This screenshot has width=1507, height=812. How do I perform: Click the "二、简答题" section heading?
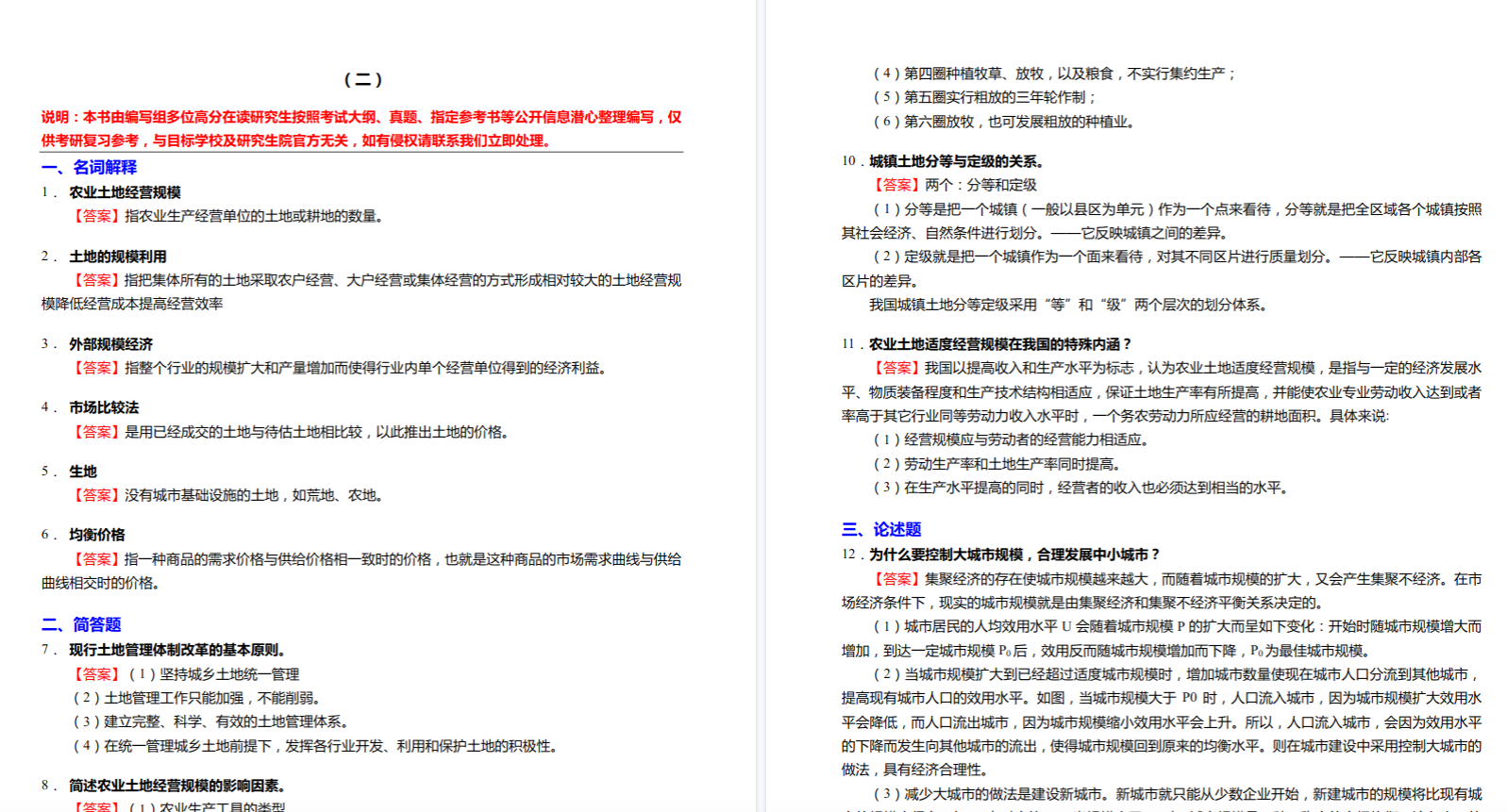[82, 624]
